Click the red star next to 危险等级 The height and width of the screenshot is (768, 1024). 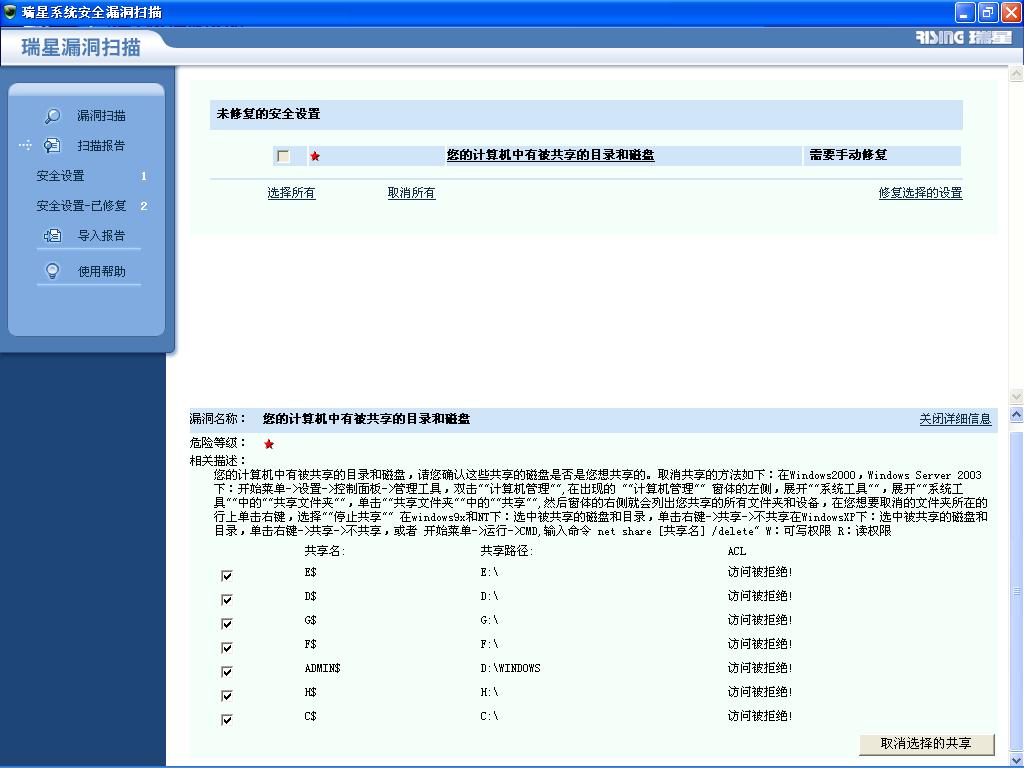coord(268,444)
